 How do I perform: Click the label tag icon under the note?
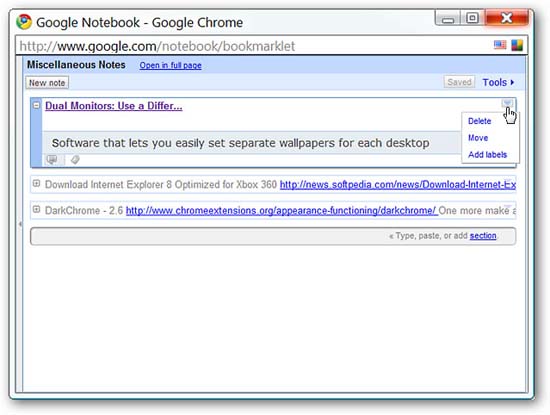(x=75, y=160)
